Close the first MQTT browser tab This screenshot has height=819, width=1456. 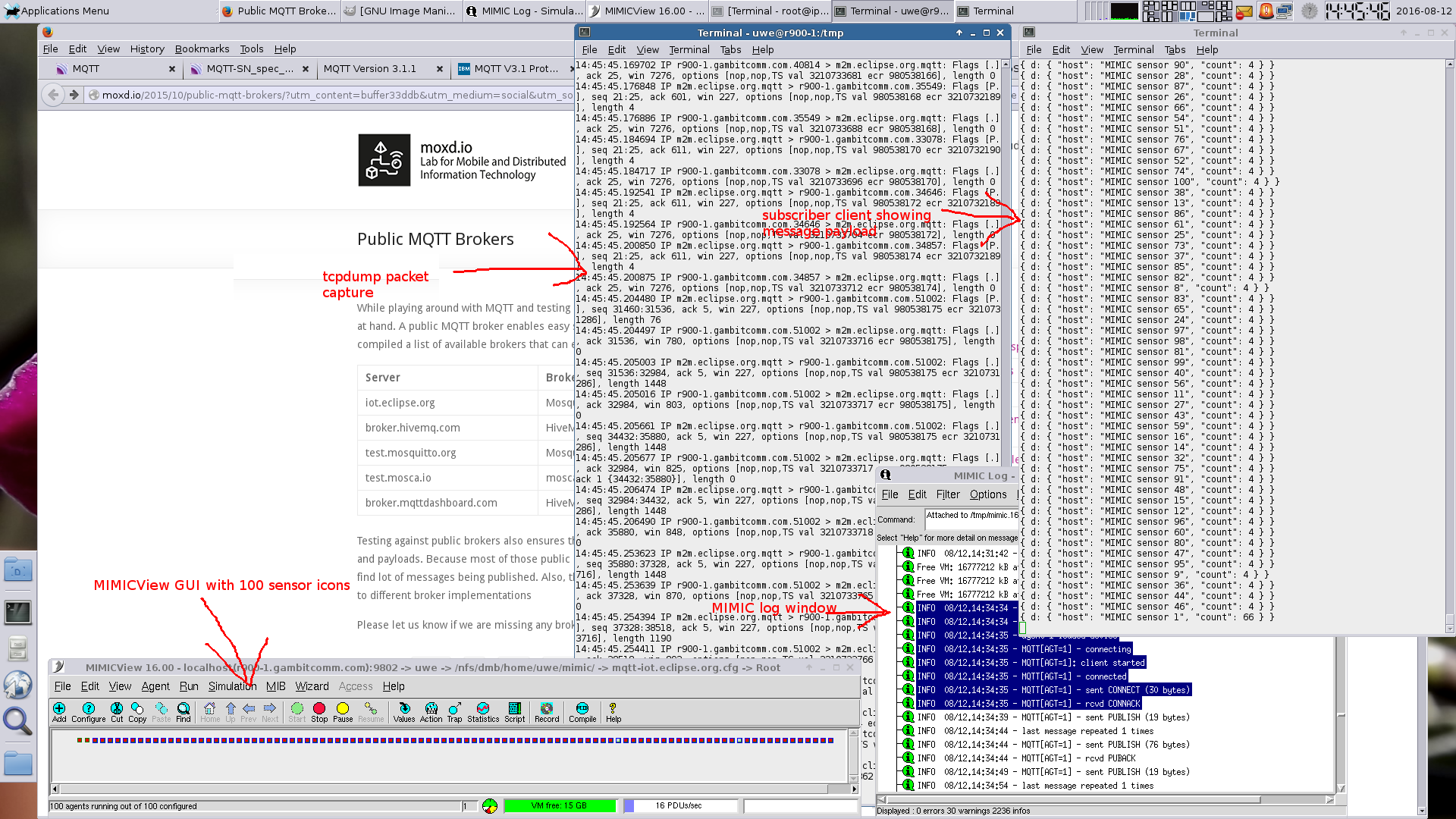point(172,69)
